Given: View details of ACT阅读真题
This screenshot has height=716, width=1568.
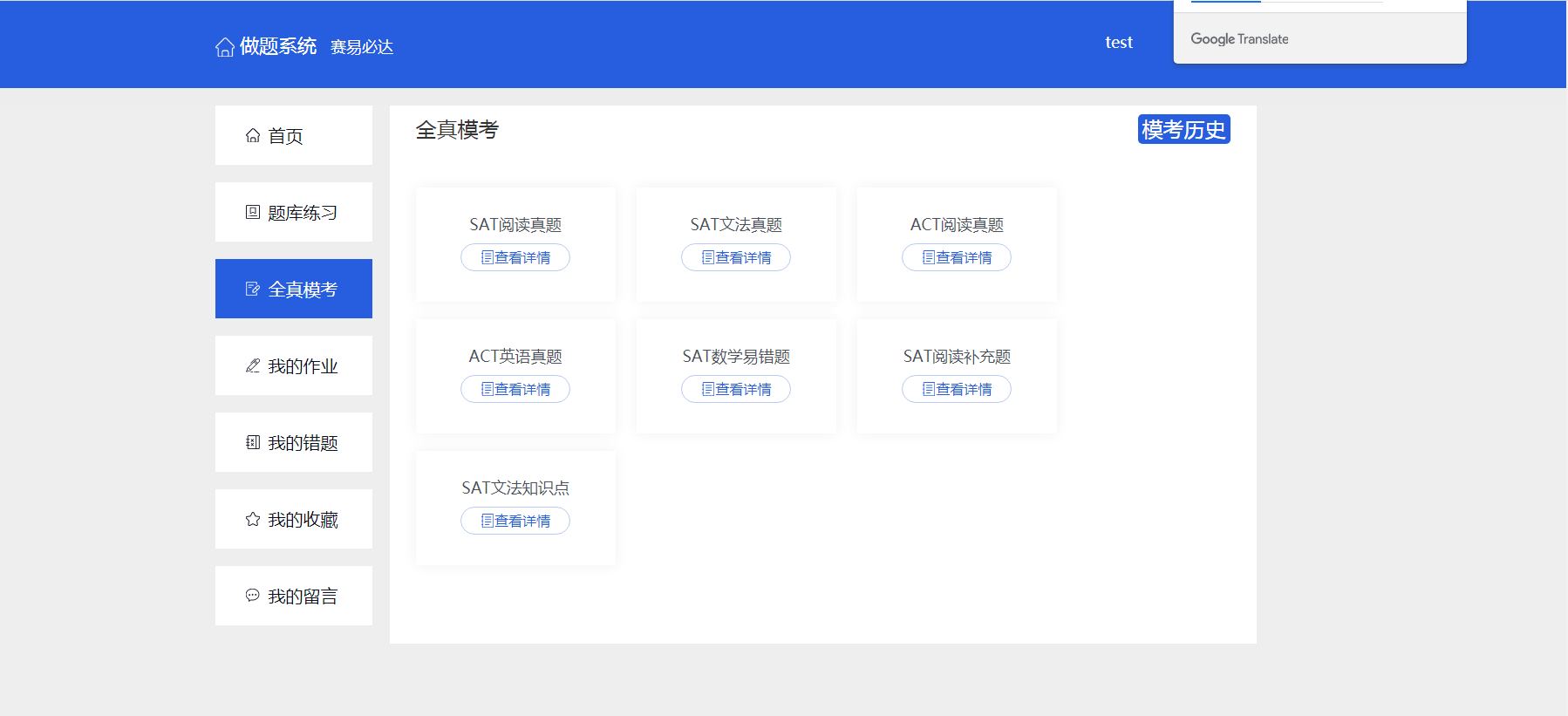Looking at the screenshot, I should click(957, 258).
